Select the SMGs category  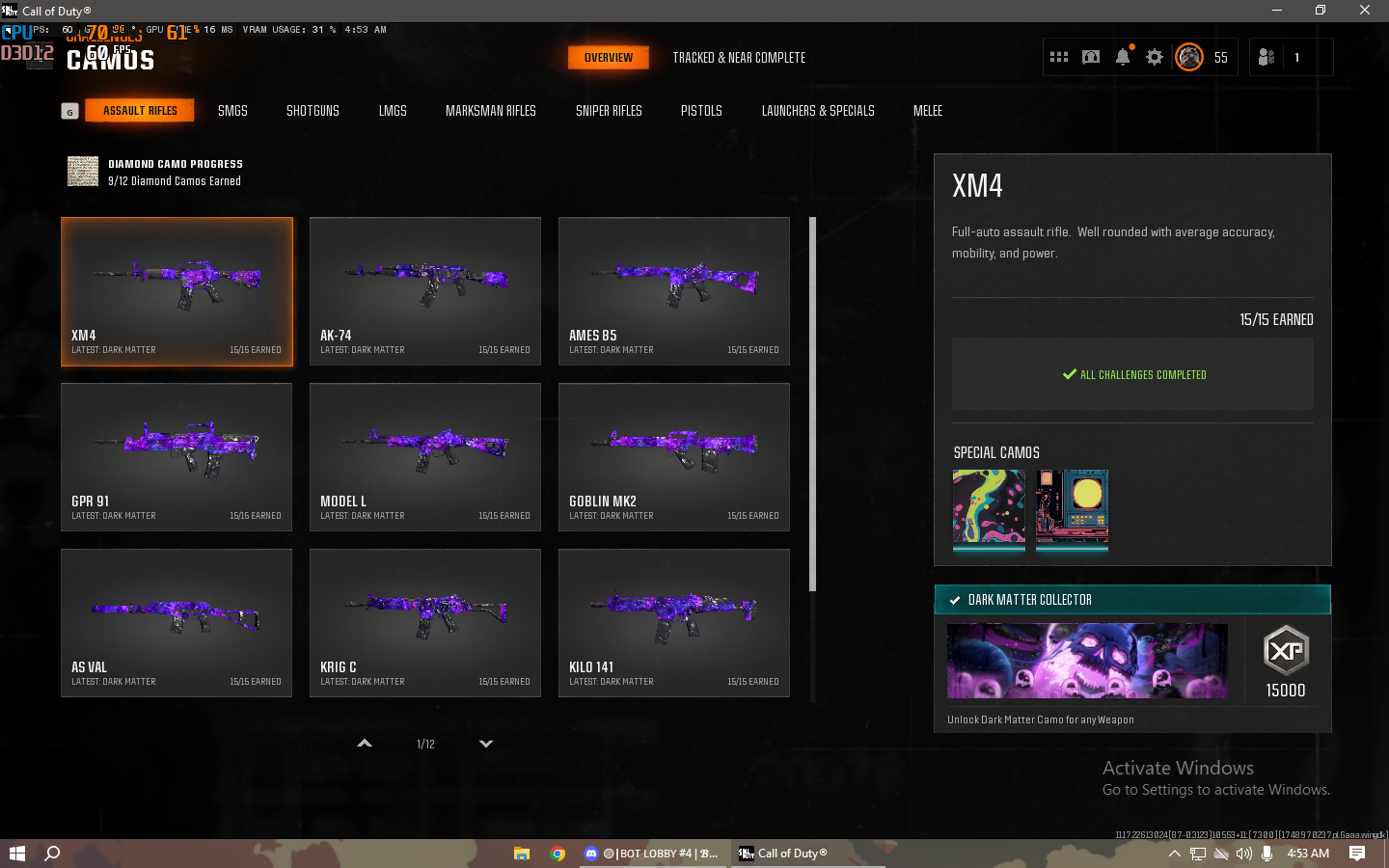232,111
